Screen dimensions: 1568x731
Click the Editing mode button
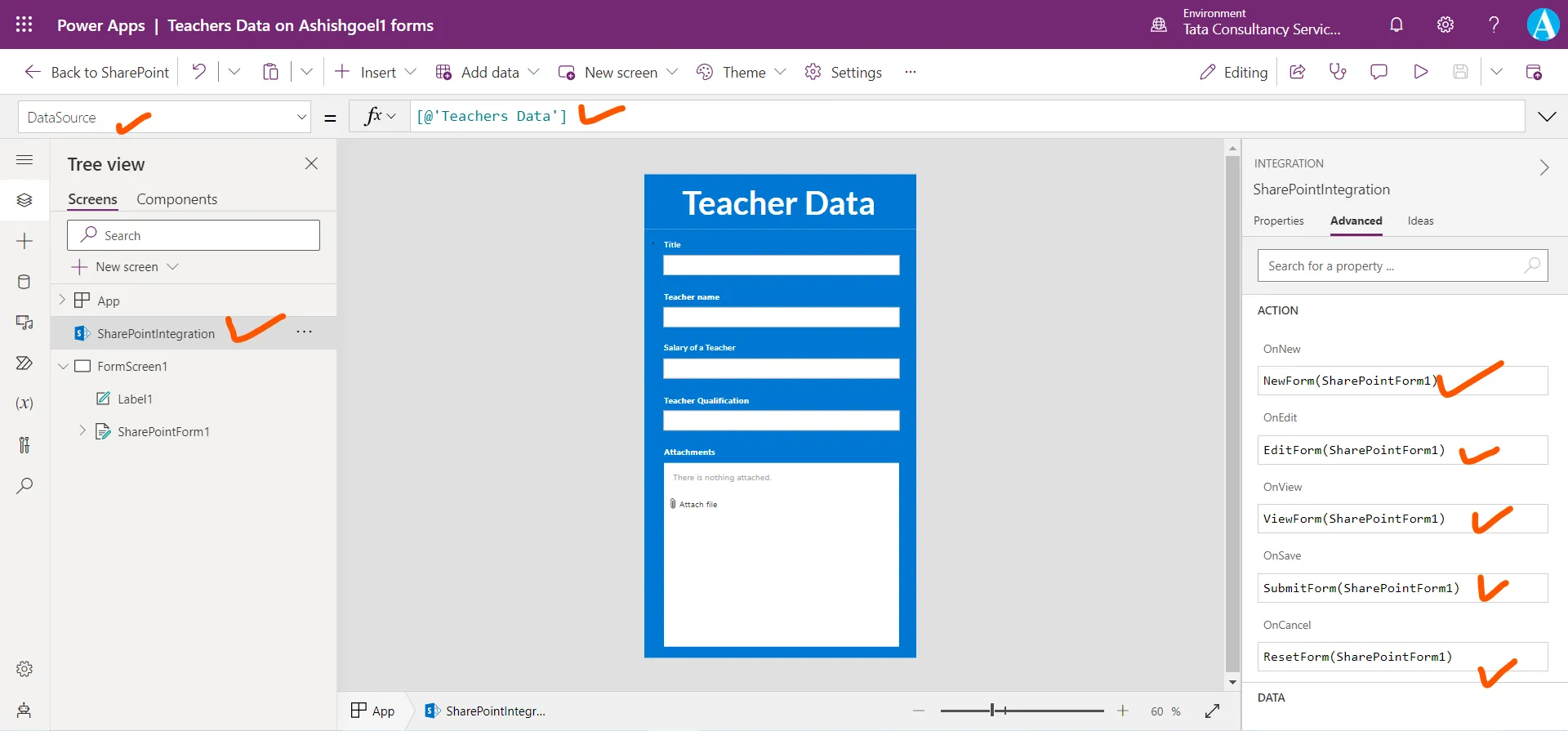point(1233,72)
